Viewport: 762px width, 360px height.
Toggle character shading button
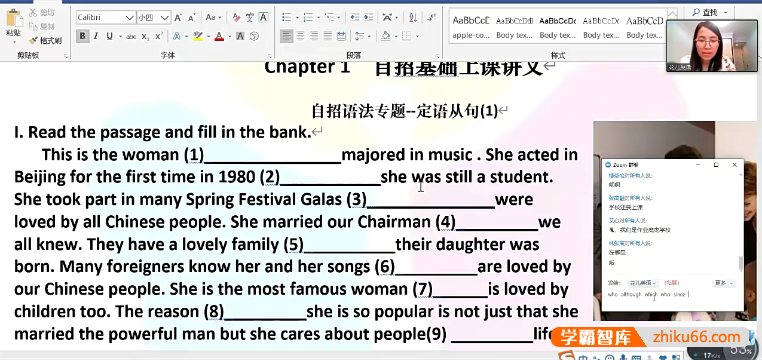240,36
